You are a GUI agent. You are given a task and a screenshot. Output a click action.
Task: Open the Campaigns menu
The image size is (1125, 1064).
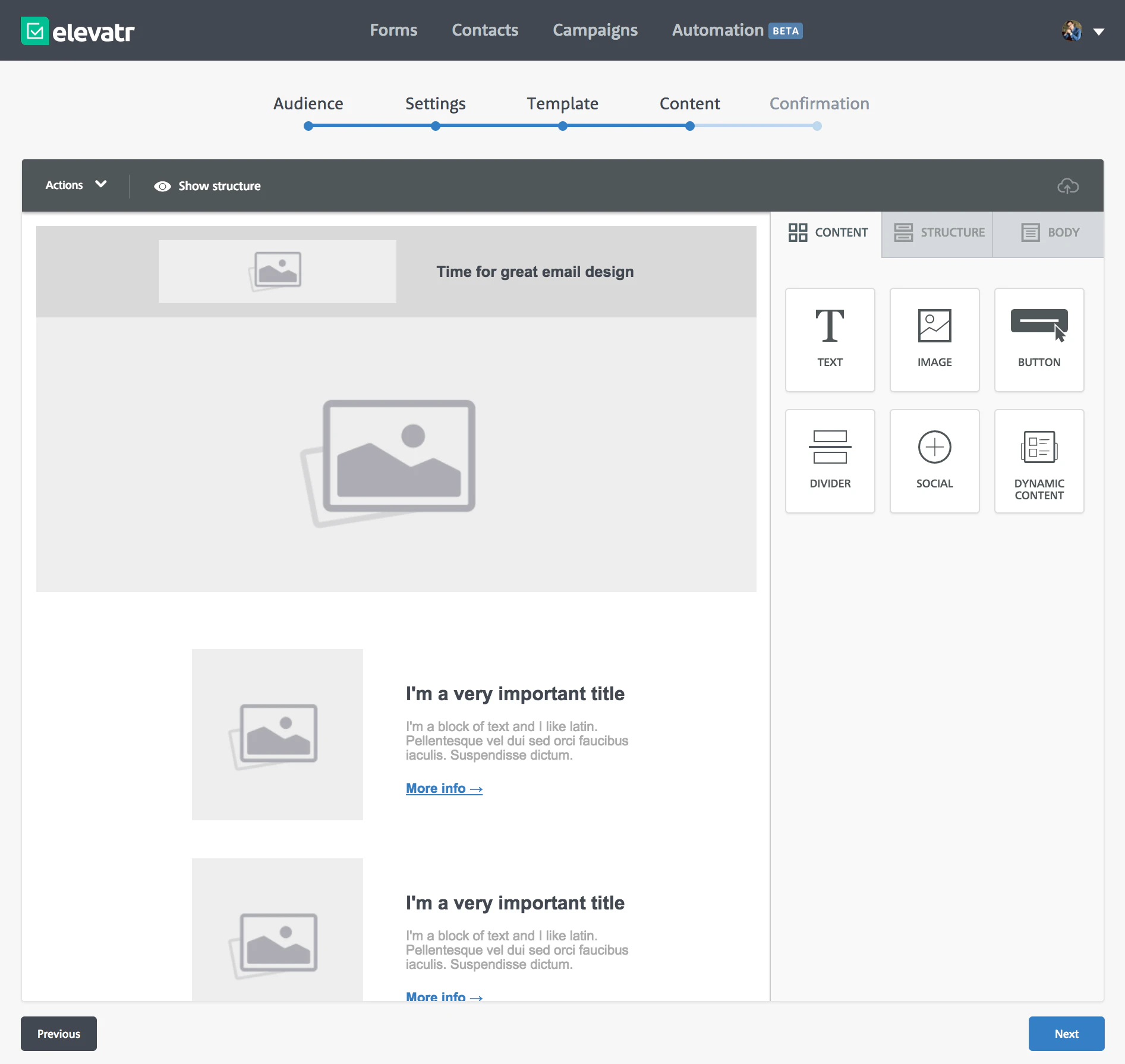[x=595, y=30]
